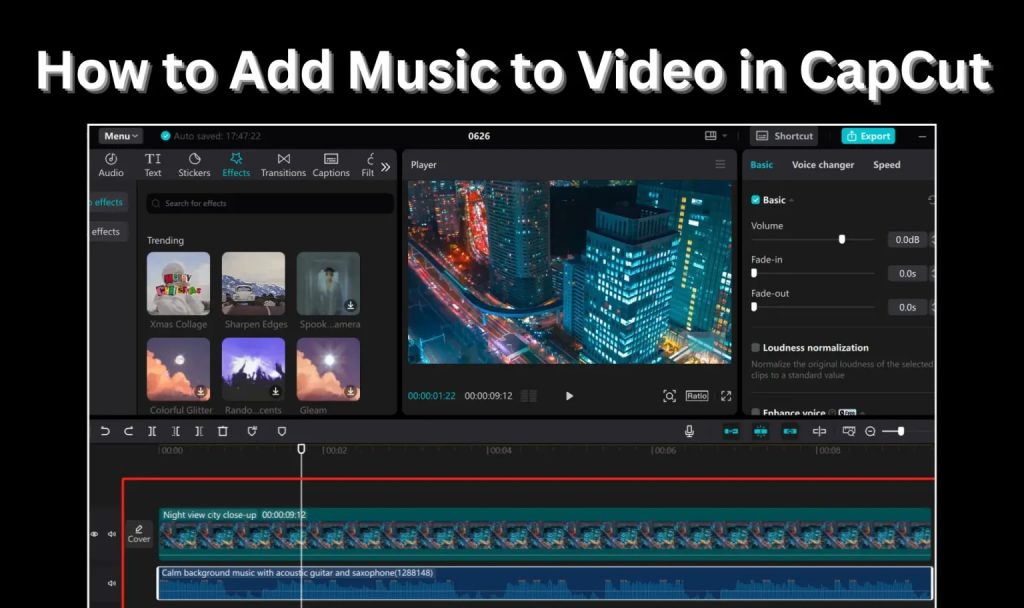Click the fullscreen icon in the Player panel
The image size is (1024, 608).
coord(725,396)
